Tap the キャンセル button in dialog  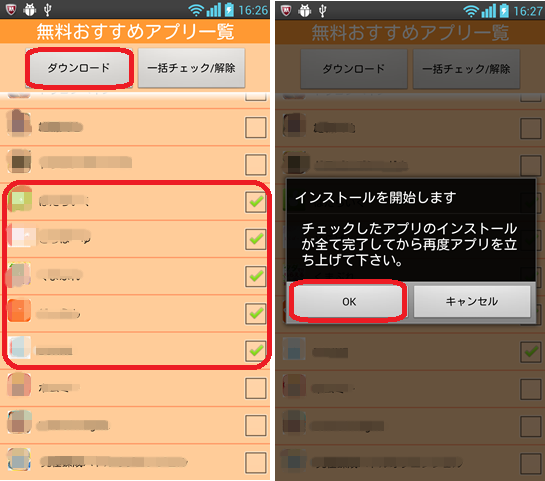coord(472,301)
